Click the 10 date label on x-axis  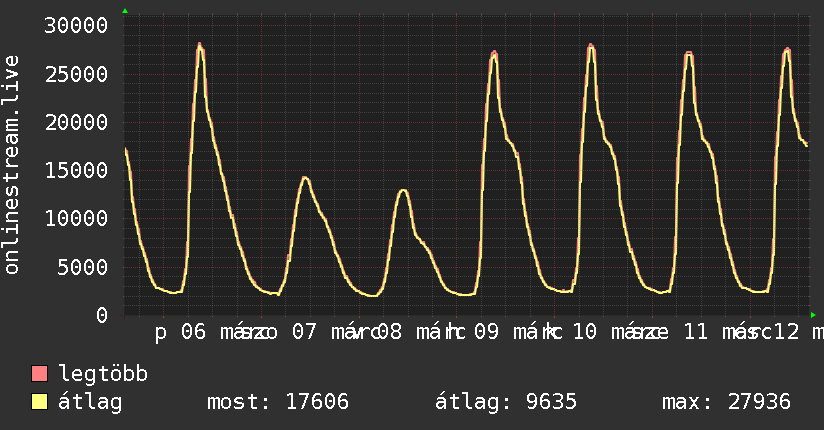[x=584, y=332]
